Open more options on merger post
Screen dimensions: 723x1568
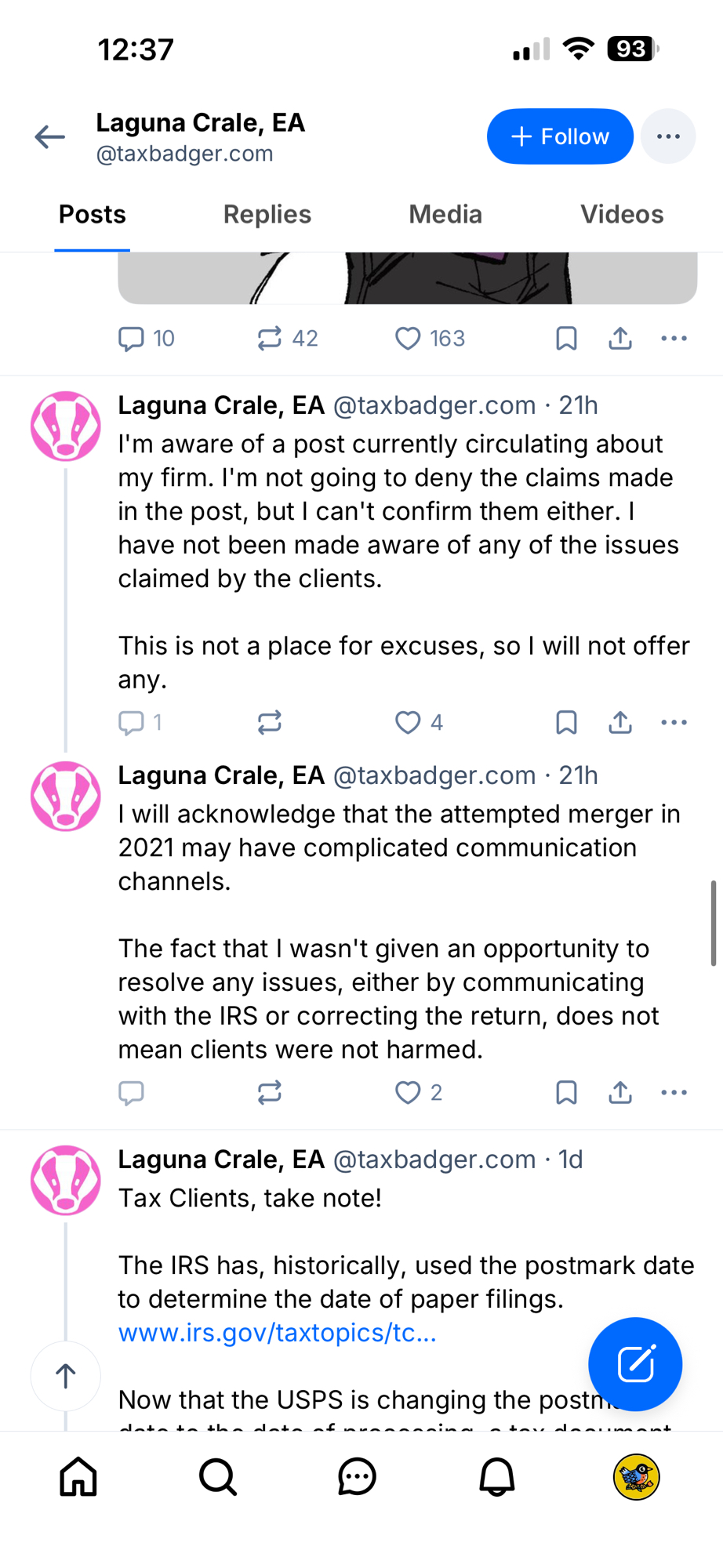(674, 1092)
